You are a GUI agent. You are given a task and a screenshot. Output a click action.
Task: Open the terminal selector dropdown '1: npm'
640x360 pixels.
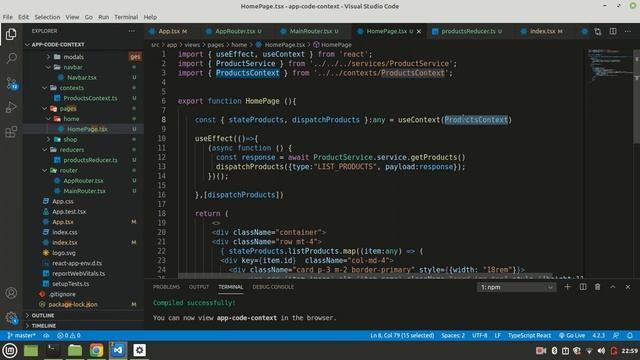pos(516,287)
